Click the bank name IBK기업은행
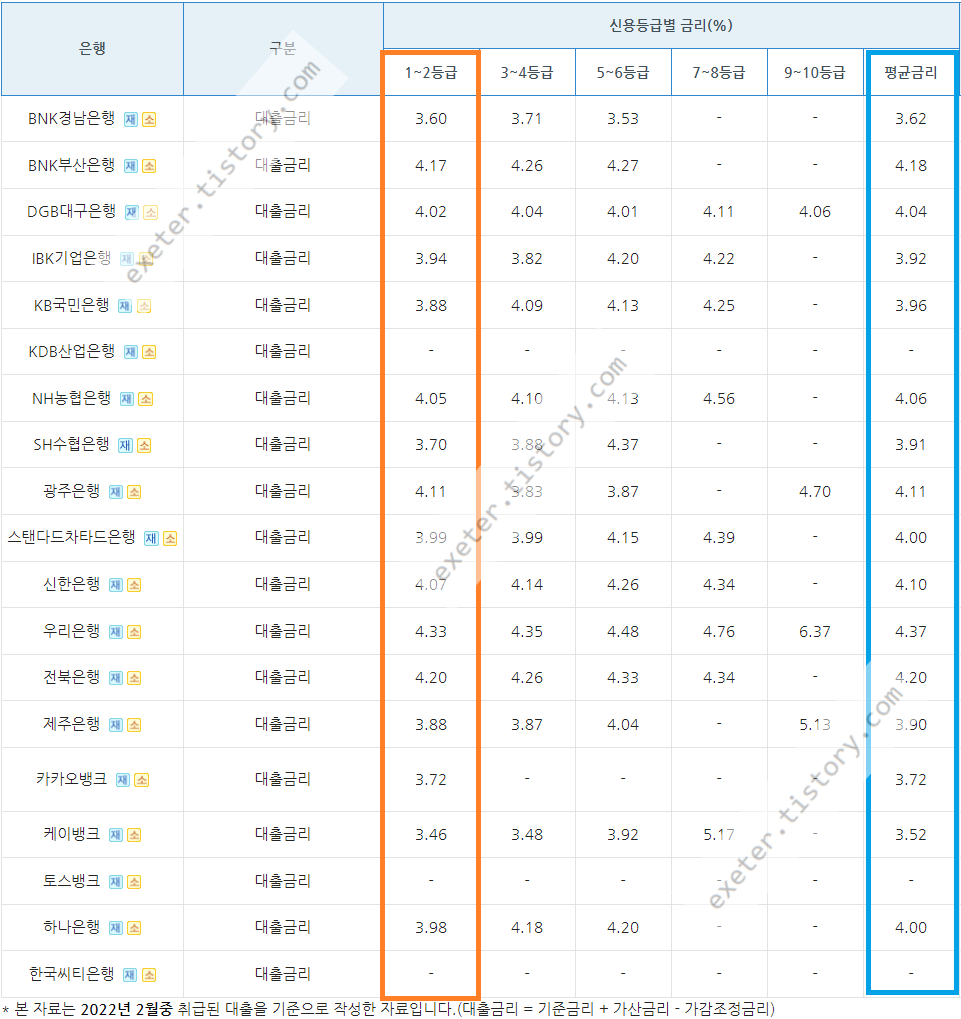 click(71, 259)
